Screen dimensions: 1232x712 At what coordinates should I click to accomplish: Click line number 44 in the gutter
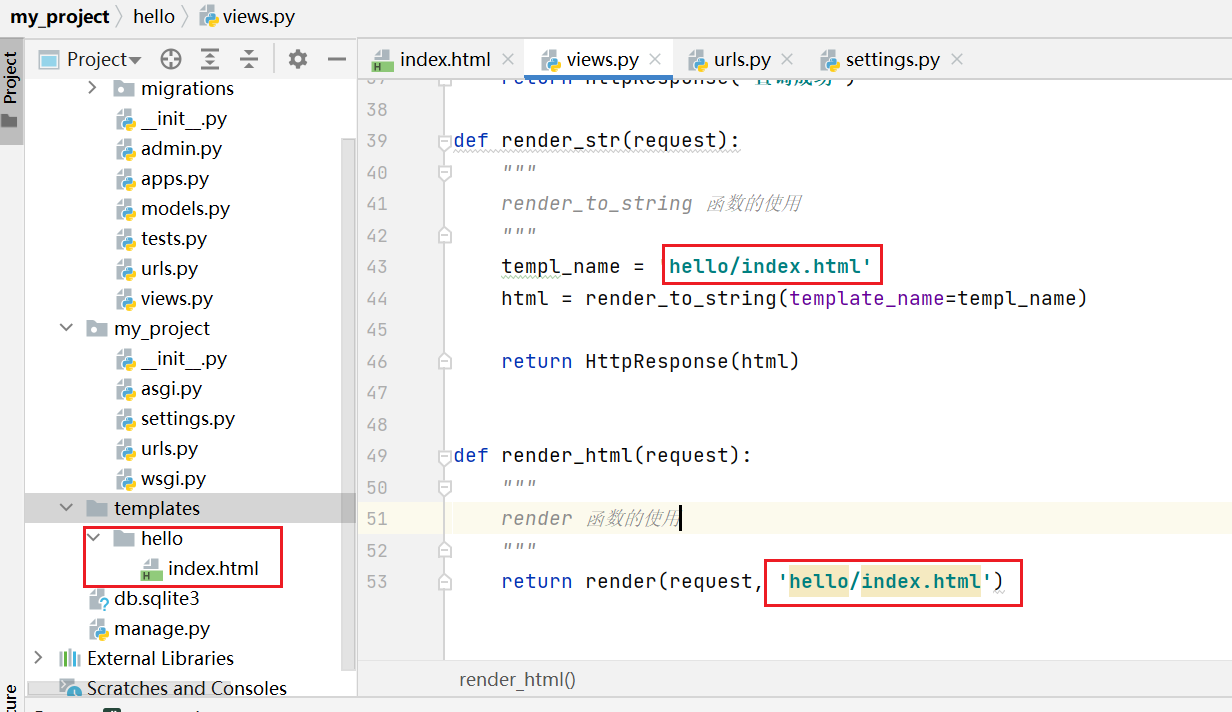(x=377, y=298)
